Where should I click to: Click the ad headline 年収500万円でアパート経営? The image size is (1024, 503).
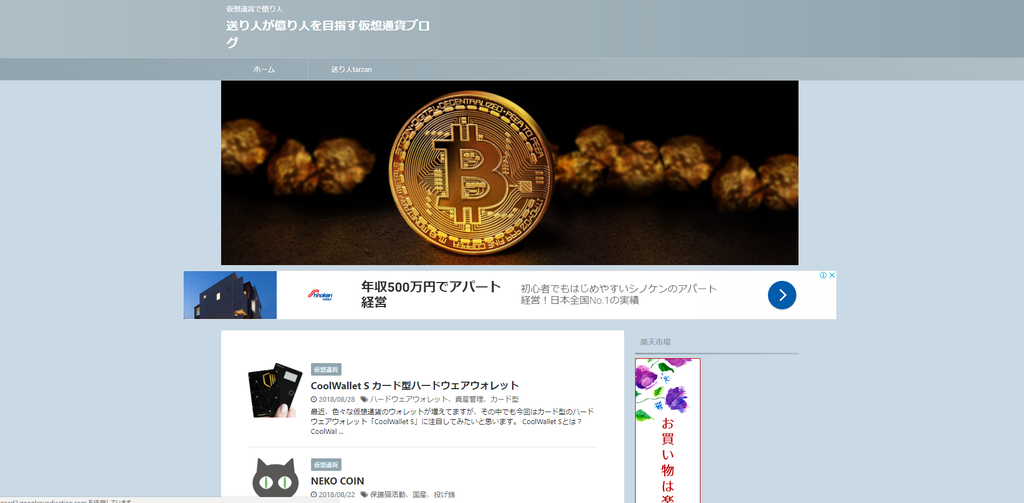431,294
